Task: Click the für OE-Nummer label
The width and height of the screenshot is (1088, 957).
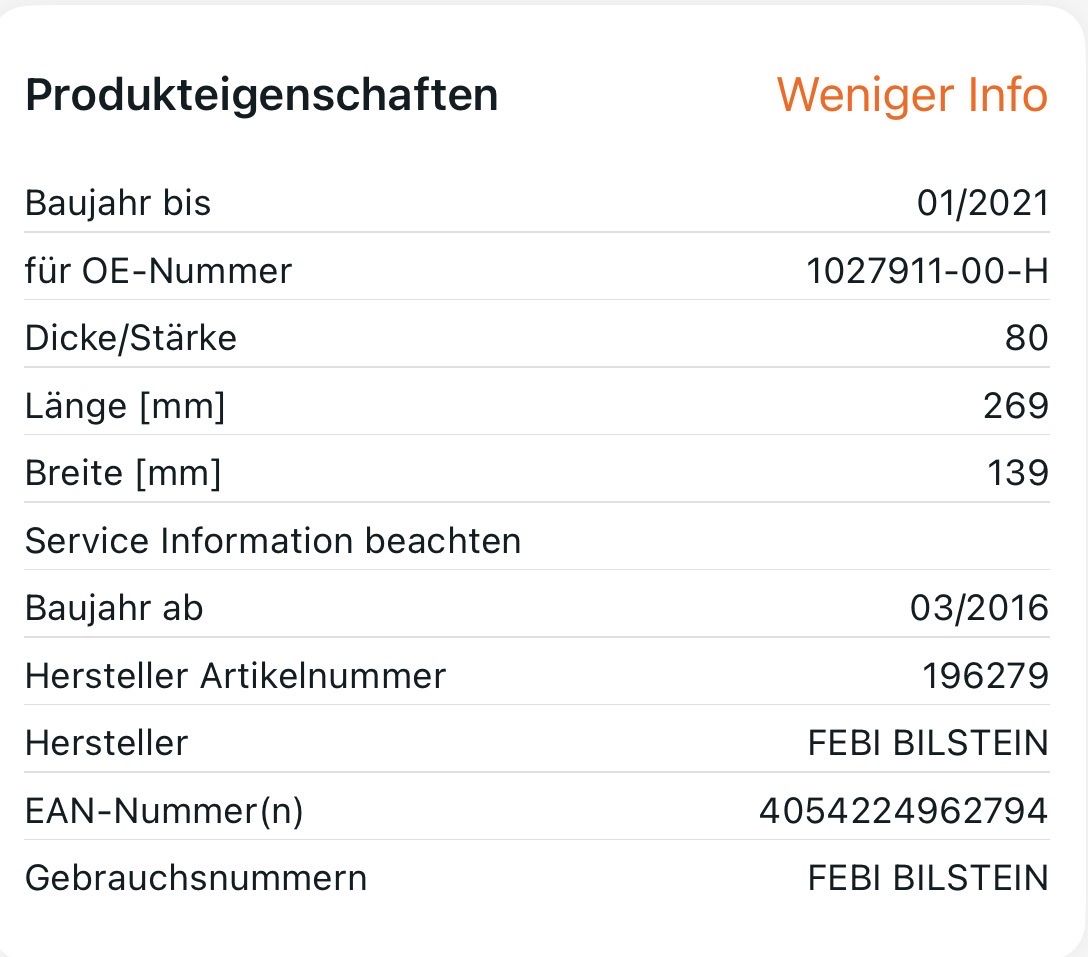Action: click(x=158, y=271)
